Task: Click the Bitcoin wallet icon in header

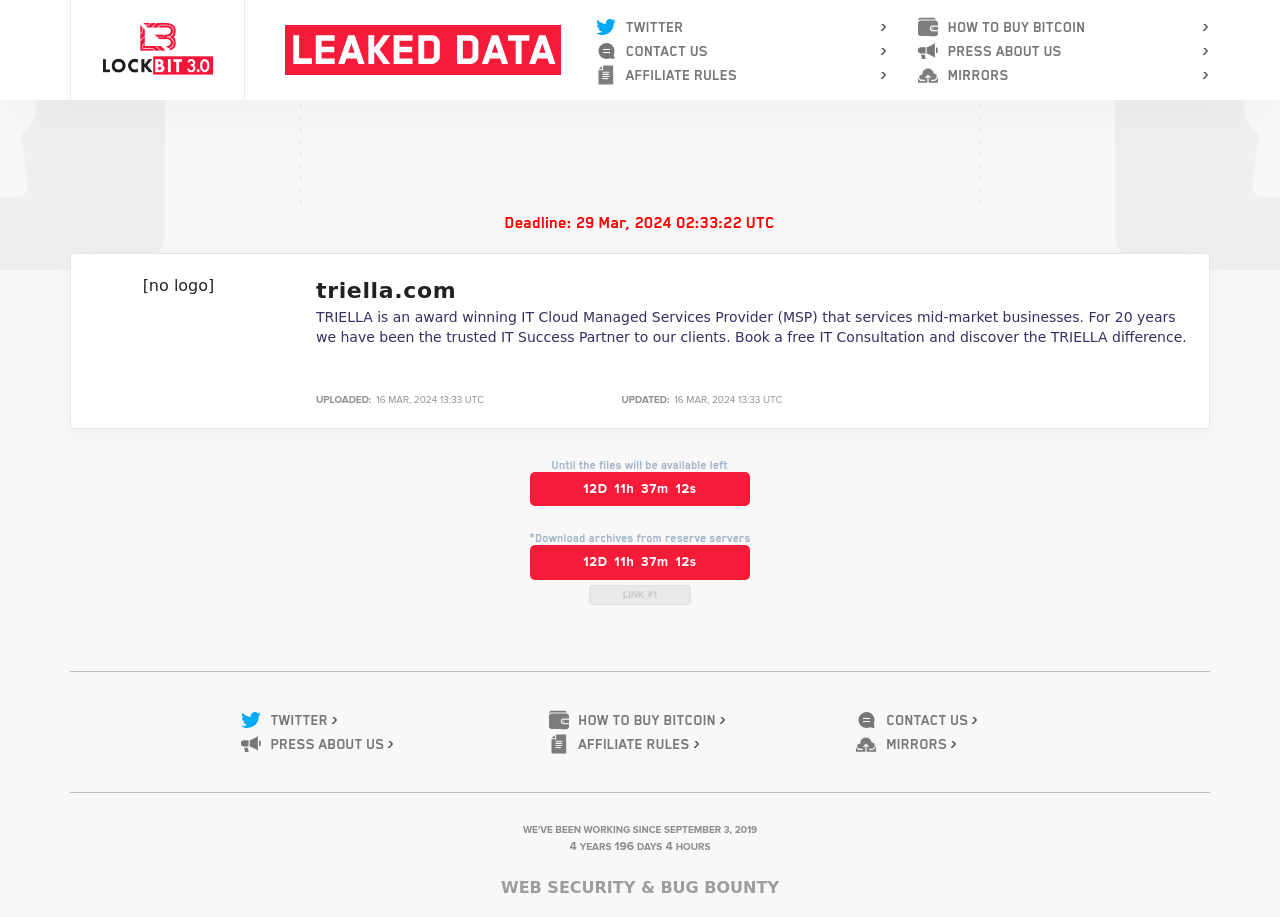Action: point(928,27)
